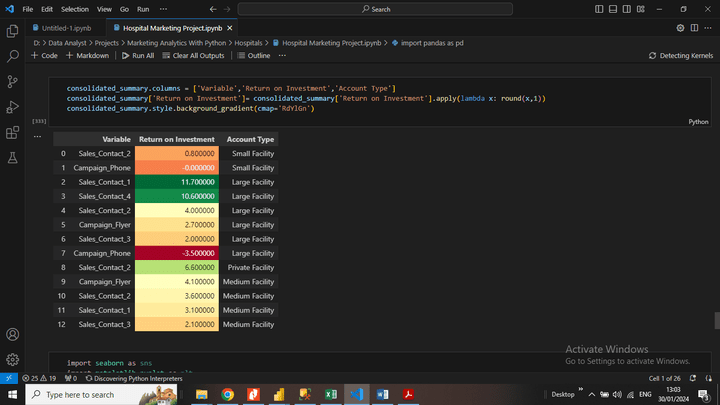This screenshot has height=405, width=720.
Task: Open the hidden menu items ellipsis
Action: (x=163, y=9)
